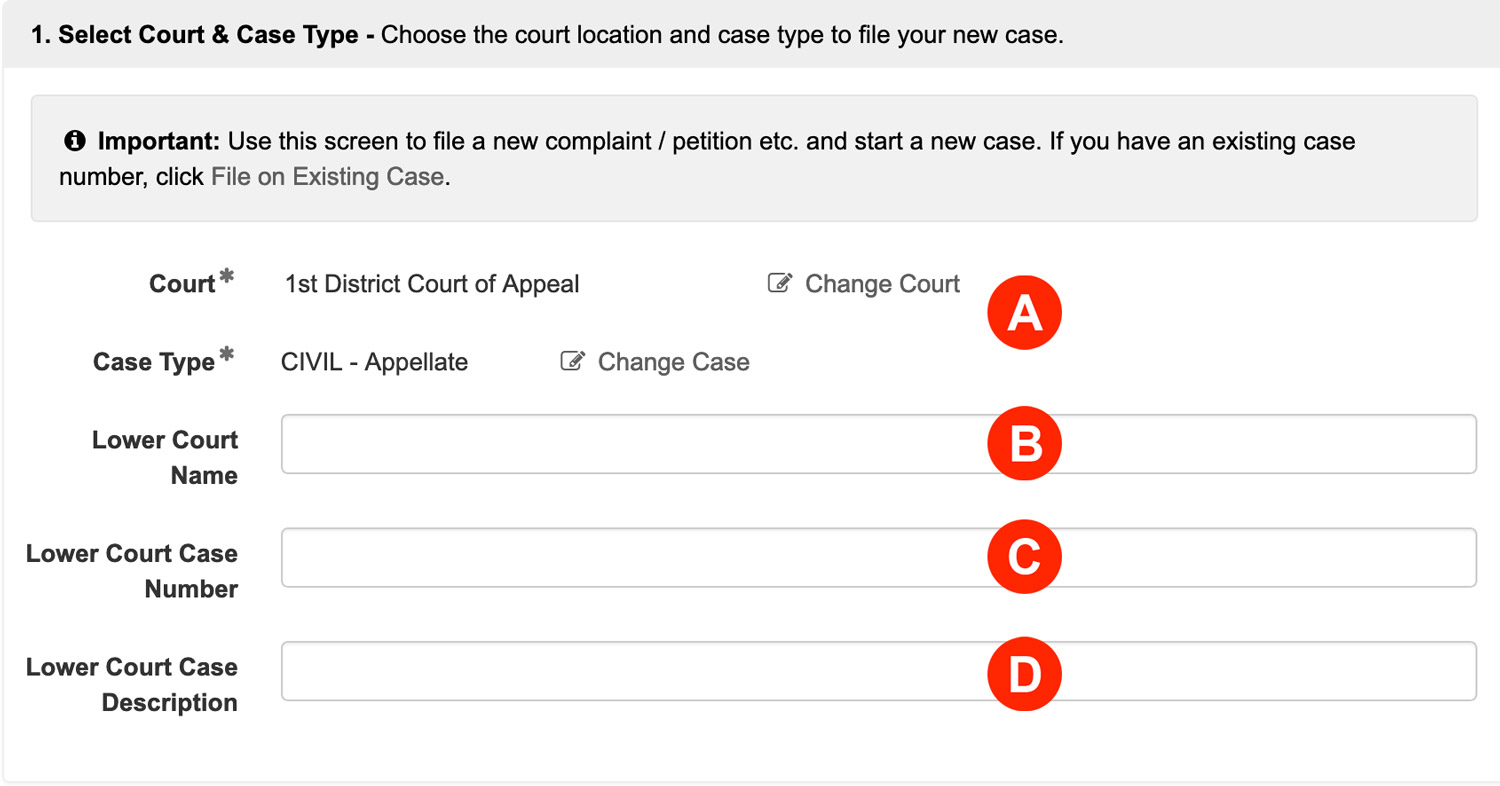This screenshot has width=1500, height=786.
Task: Click the edit pencil icon beside Change Case
Action: pos(572,361)
